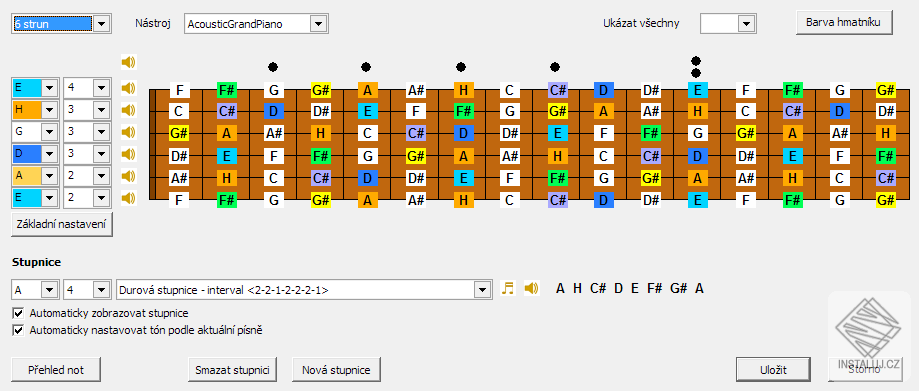The width and height of the screenshot is (919, 391).
Task: Open the Ukázat všechny dropdown
Action: click(x=746, y=24)
